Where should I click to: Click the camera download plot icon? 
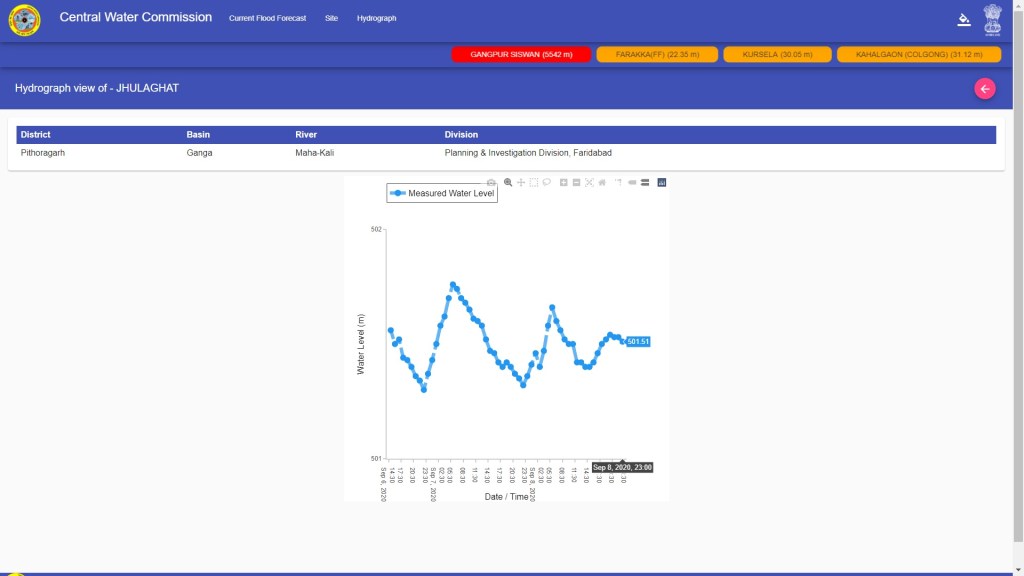click(491, 182)
